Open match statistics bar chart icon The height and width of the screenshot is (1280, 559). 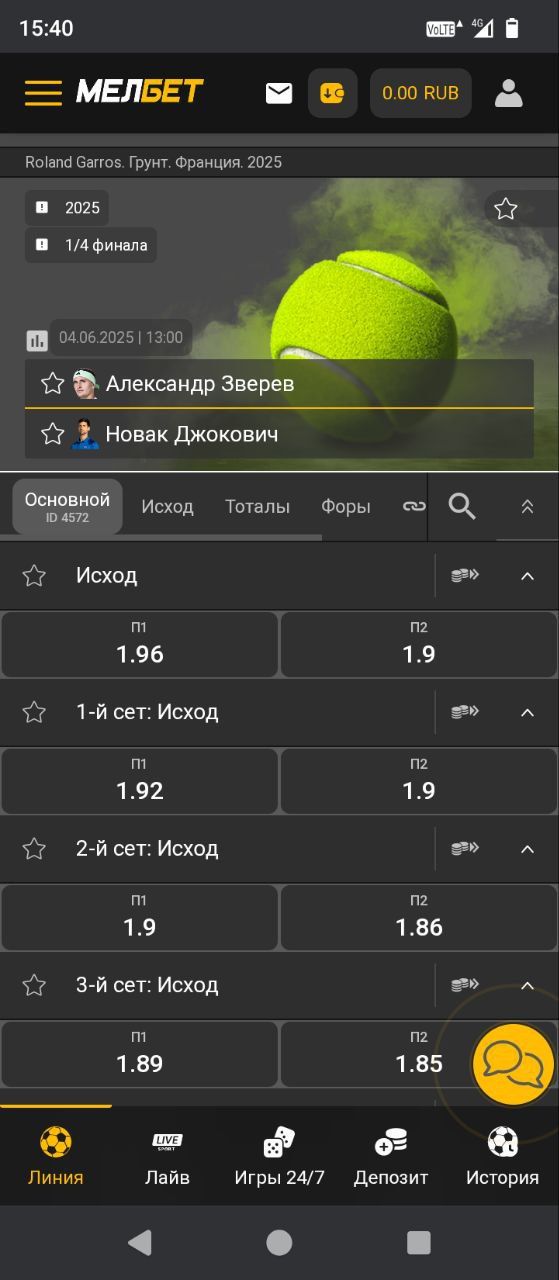point(37,341)
